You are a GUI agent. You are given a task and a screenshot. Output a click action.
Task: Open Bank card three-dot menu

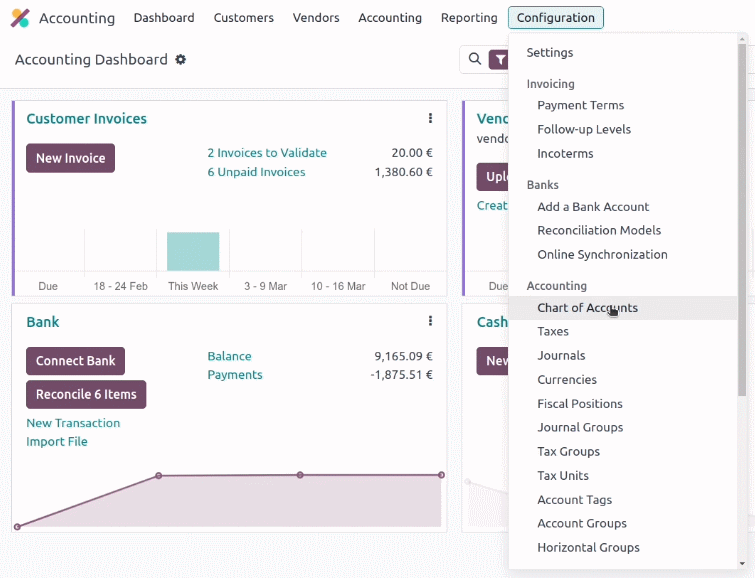(430, 321)
